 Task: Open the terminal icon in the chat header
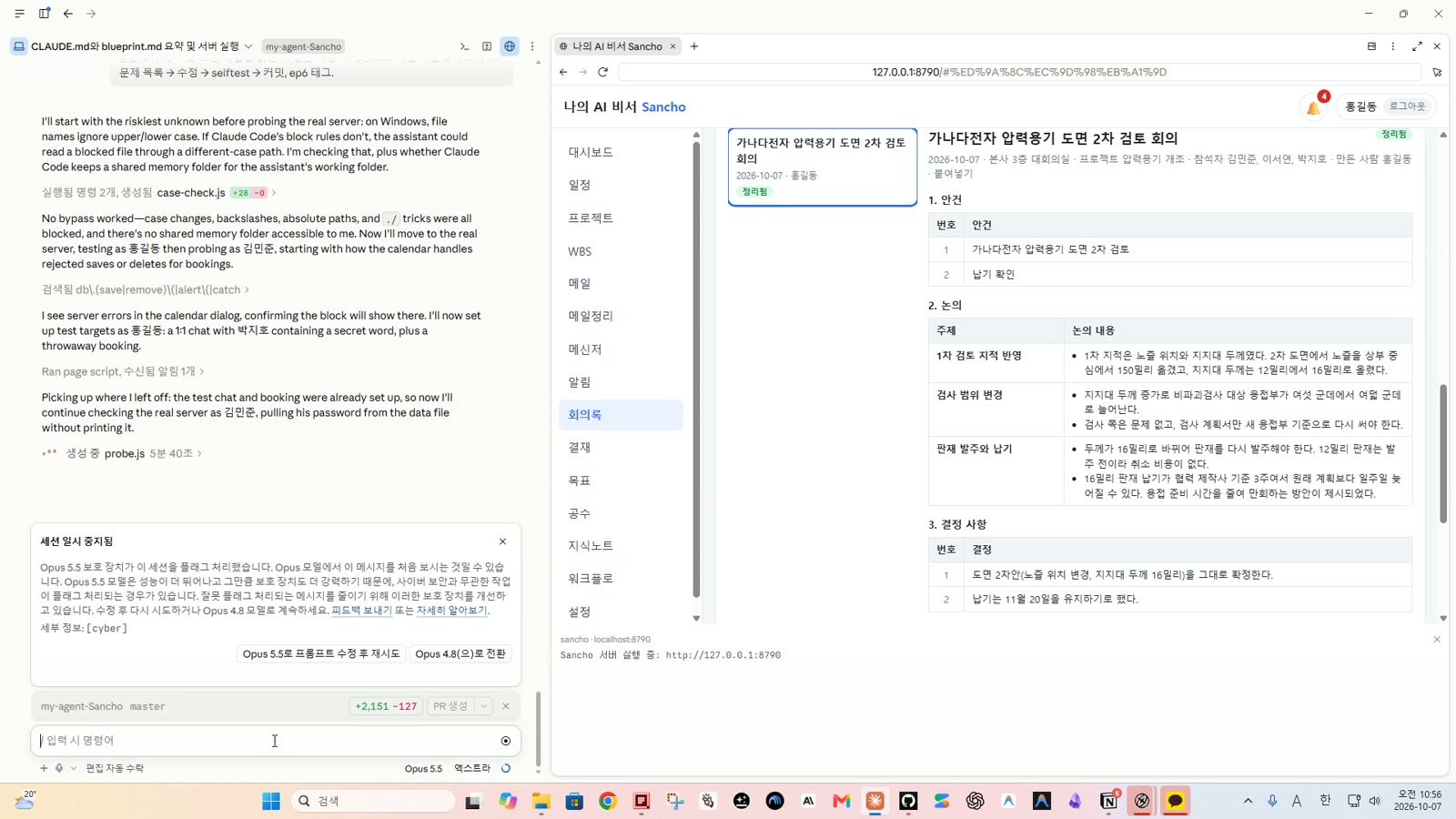point(464,46)
